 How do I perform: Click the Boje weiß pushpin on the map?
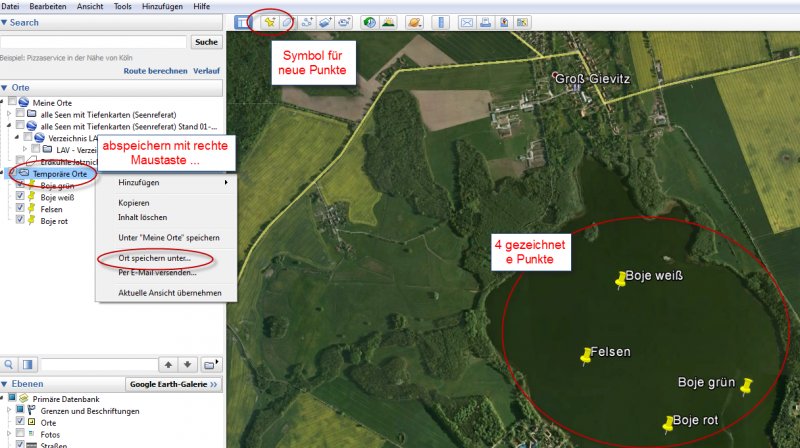620,280
